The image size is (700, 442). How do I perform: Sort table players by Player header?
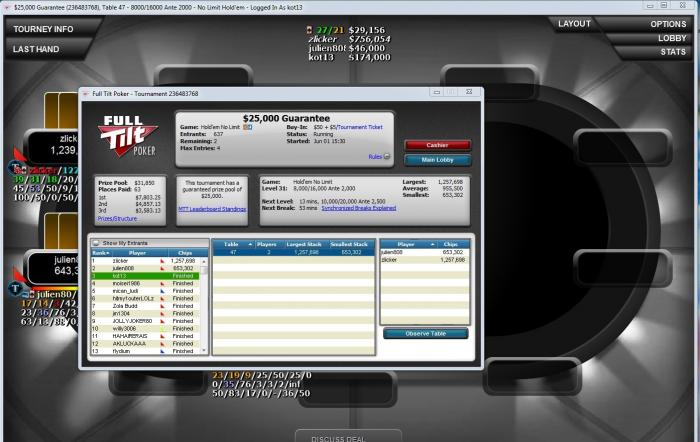(x=408, y=244)
